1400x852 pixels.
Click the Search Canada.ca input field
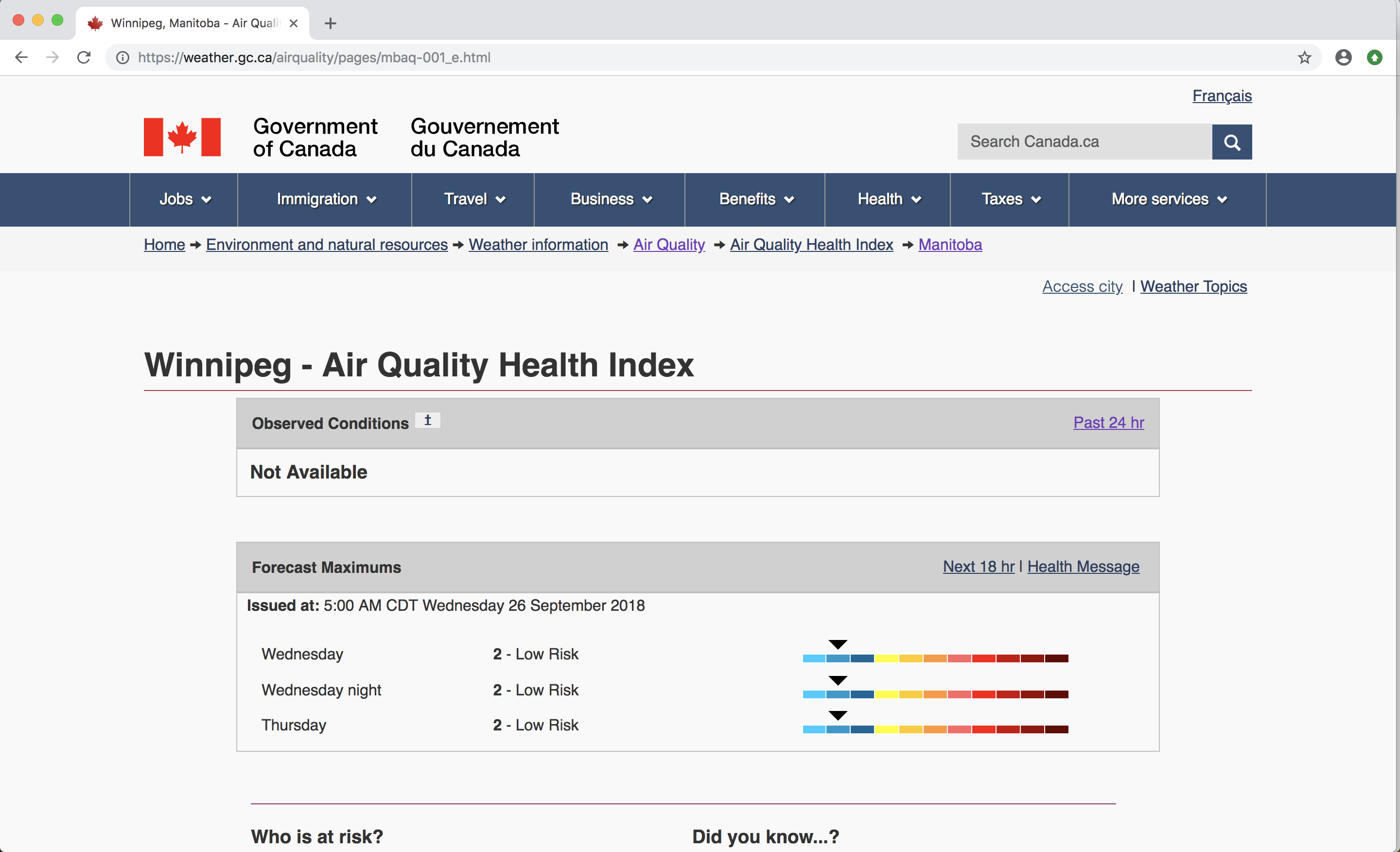click(1084, 142)
